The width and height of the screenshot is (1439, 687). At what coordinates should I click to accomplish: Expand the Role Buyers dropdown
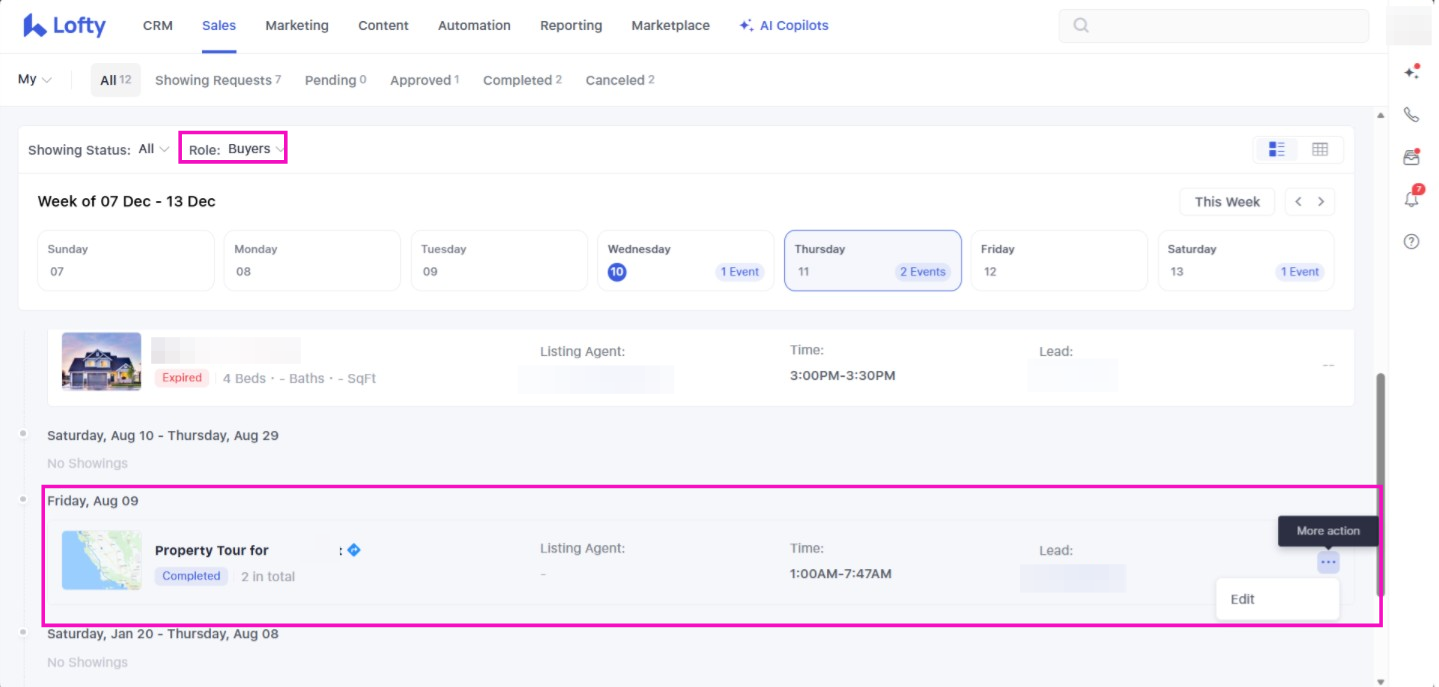click(237, 149)
